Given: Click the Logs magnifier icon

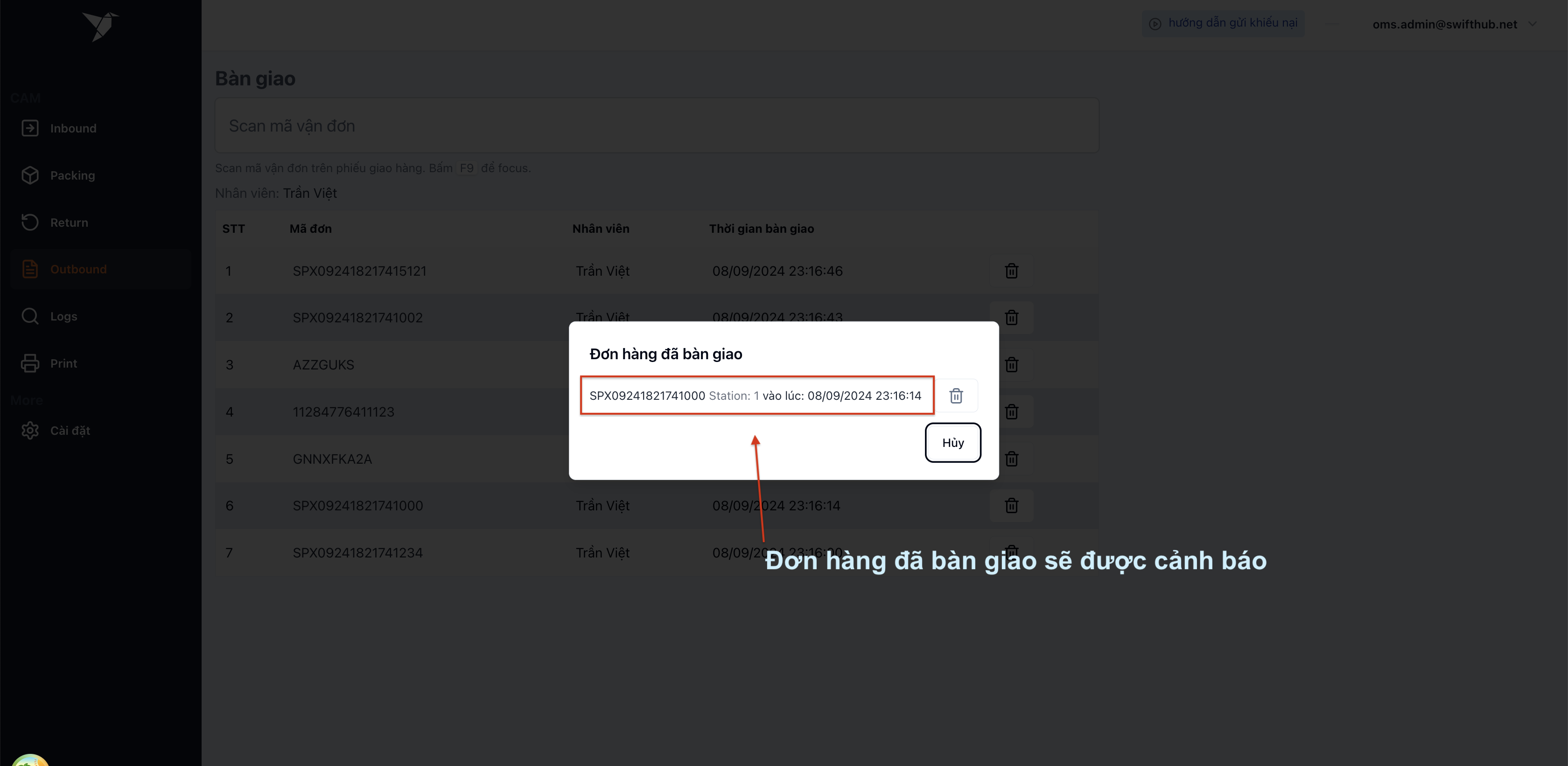Looking at the screenshot, I should pyautogui.click(x=30, y=316).
